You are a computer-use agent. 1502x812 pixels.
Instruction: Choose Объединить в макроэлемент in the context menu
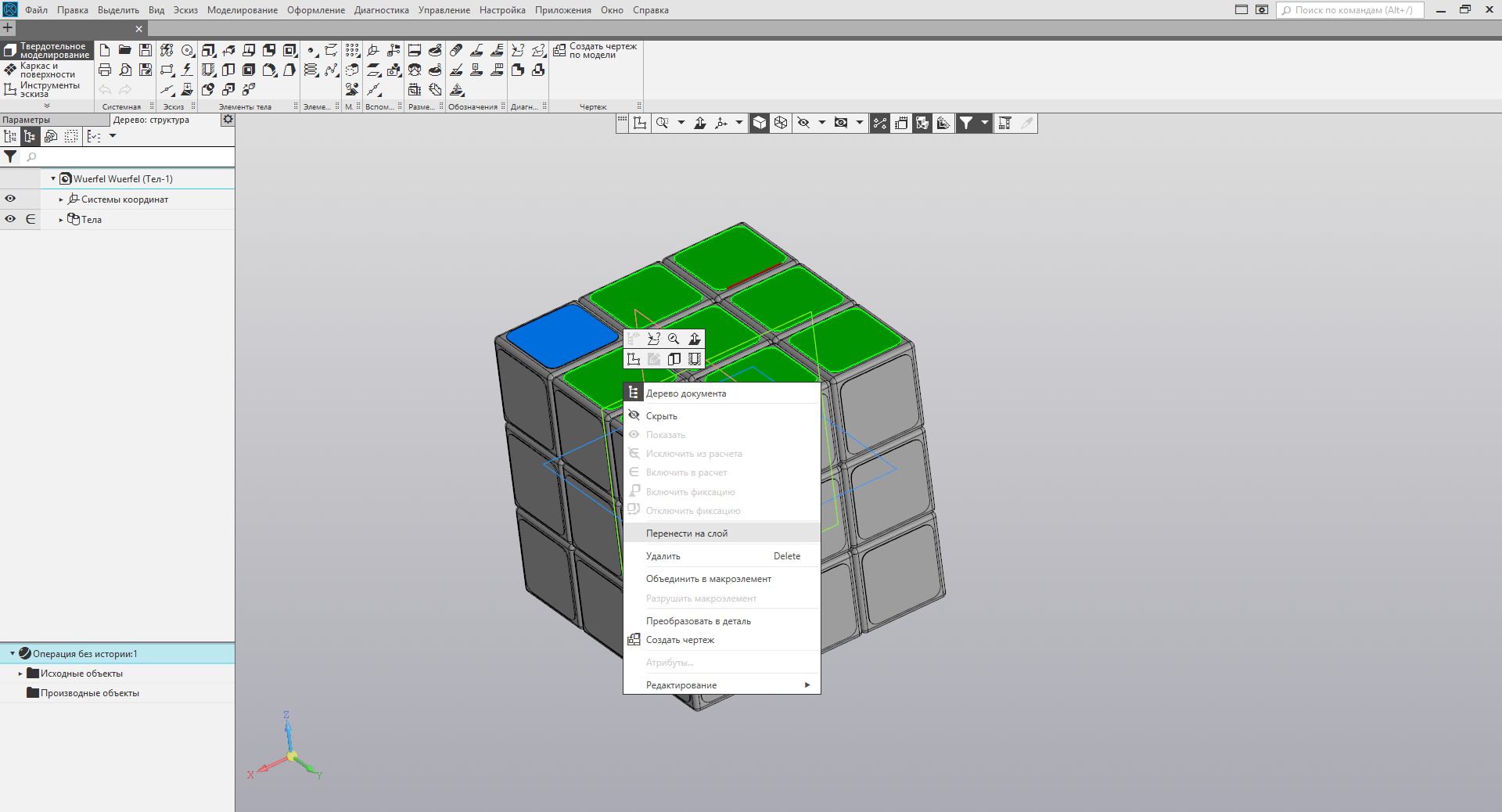coord(721,579)
